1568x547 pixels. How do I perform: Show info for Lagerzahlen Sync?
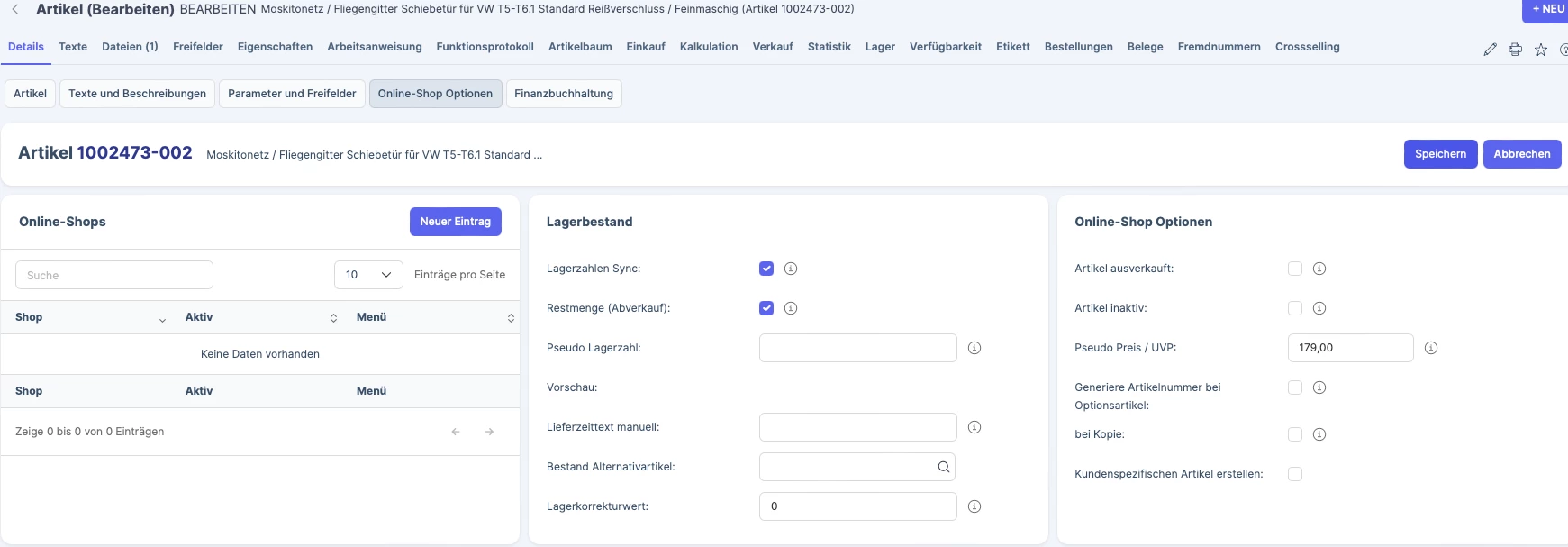(x=791, y=269)
